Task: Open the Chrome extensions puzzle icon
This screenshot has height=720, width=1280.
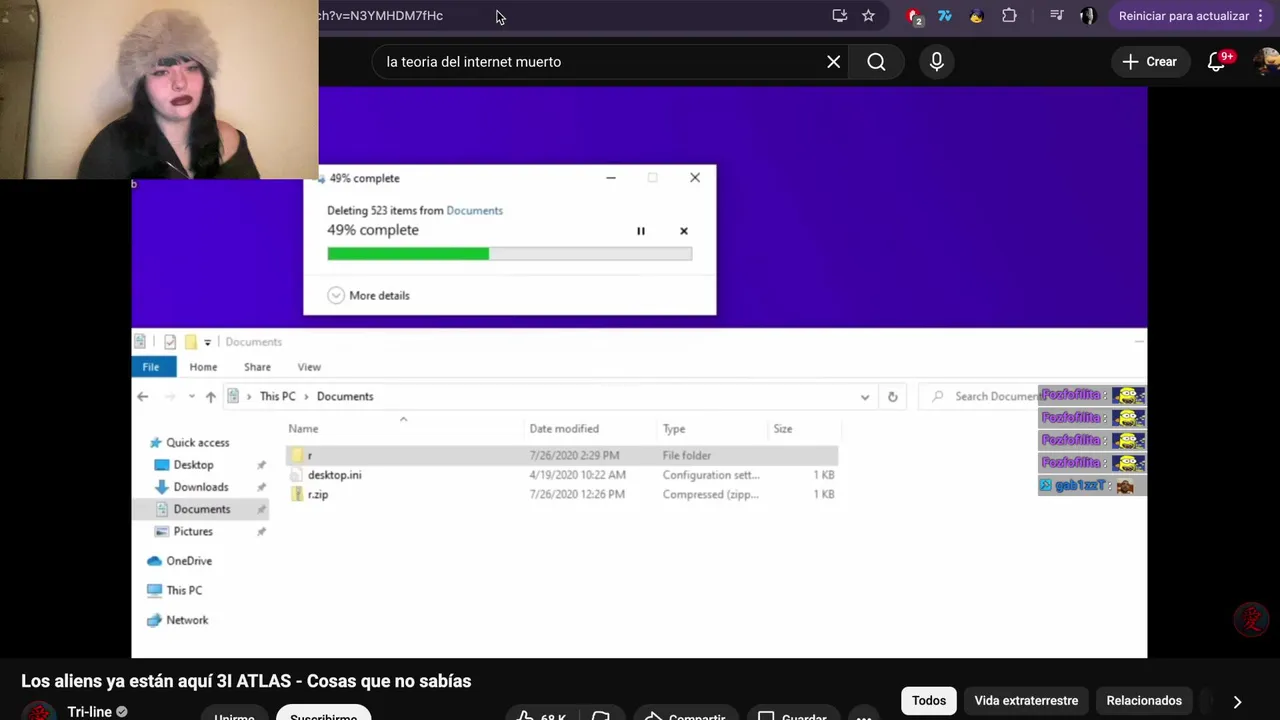Action: [x=1009, y=16]
